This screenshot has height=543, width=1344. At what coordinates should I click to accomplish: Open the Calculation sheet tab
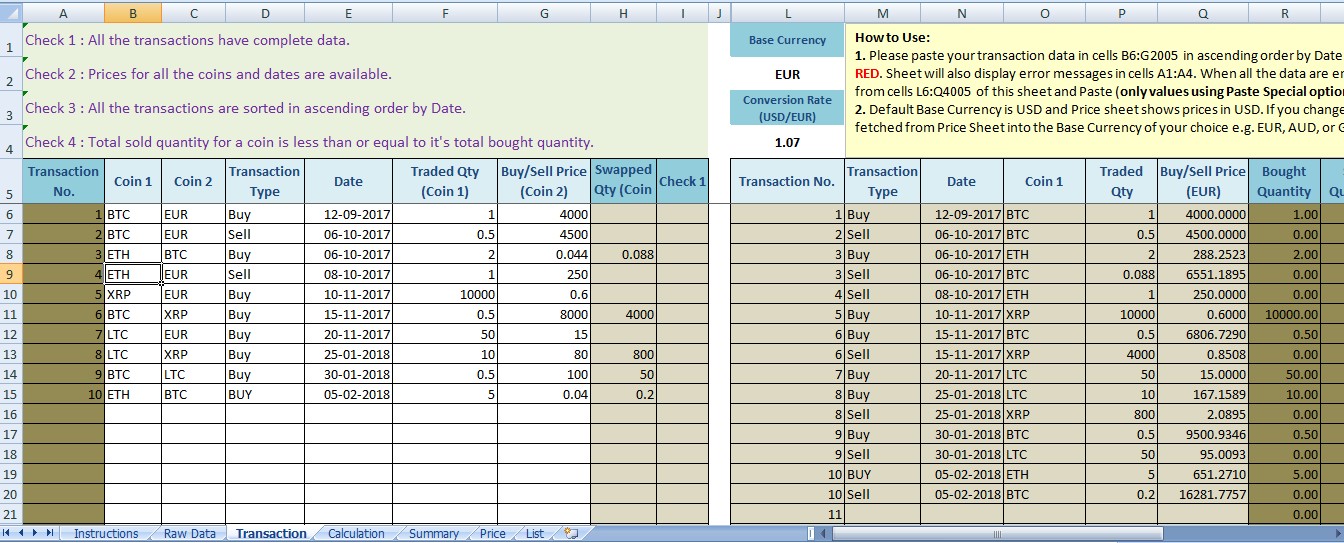tap(356, 534)
